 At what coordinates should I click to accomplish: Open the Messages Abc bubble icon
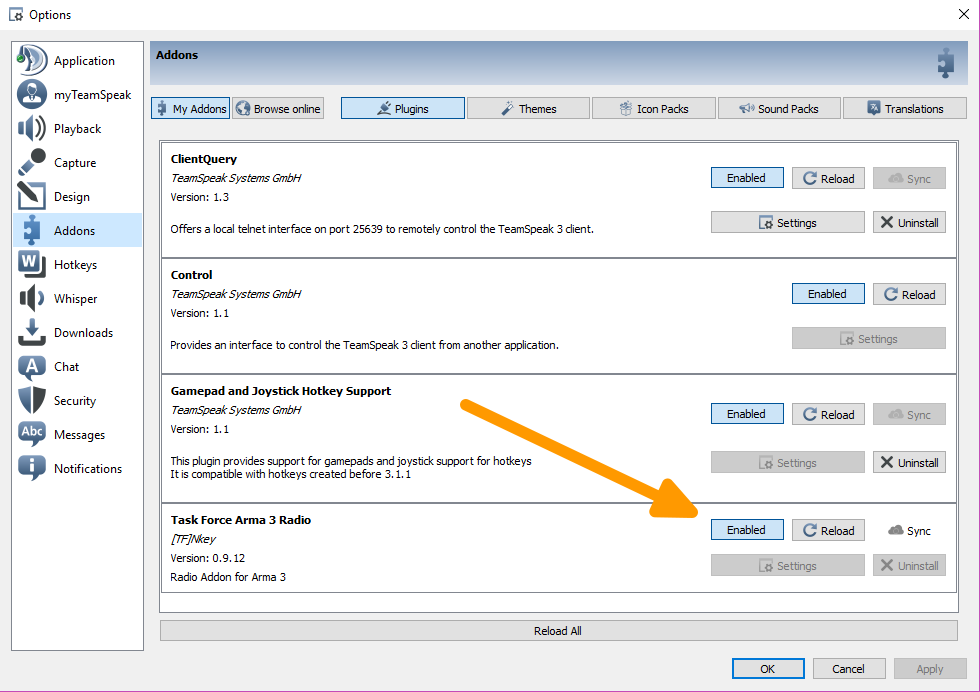(x=31, y=434)
